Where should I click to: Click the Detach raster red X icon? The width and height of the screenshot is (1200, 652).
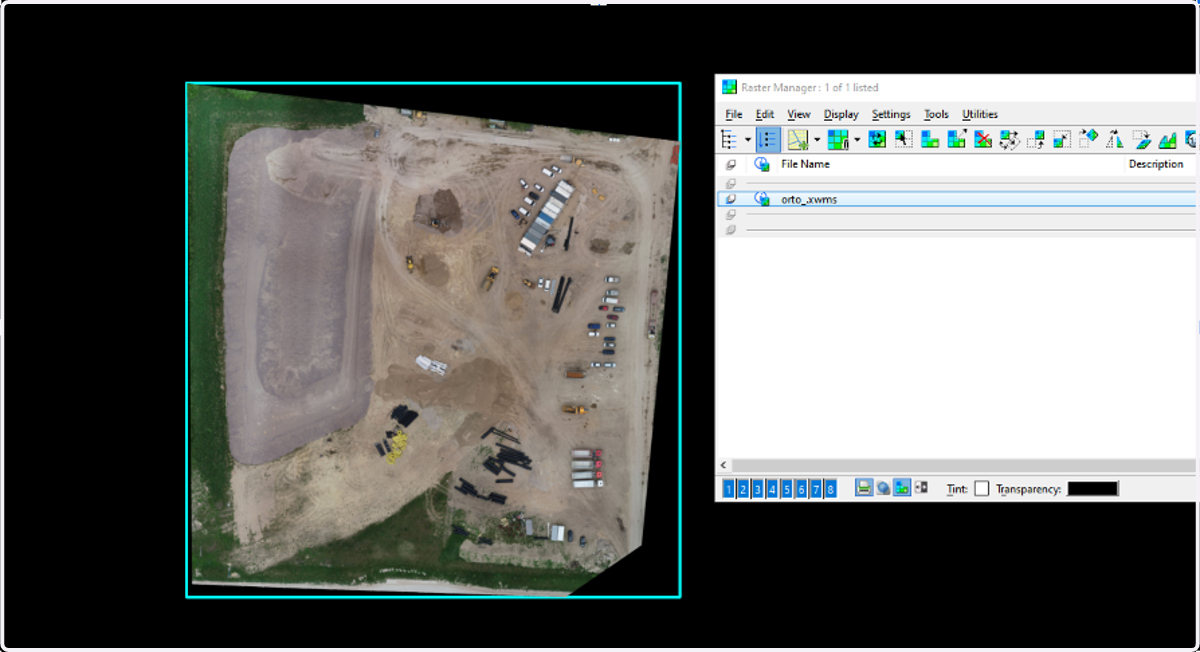(983, 140)
